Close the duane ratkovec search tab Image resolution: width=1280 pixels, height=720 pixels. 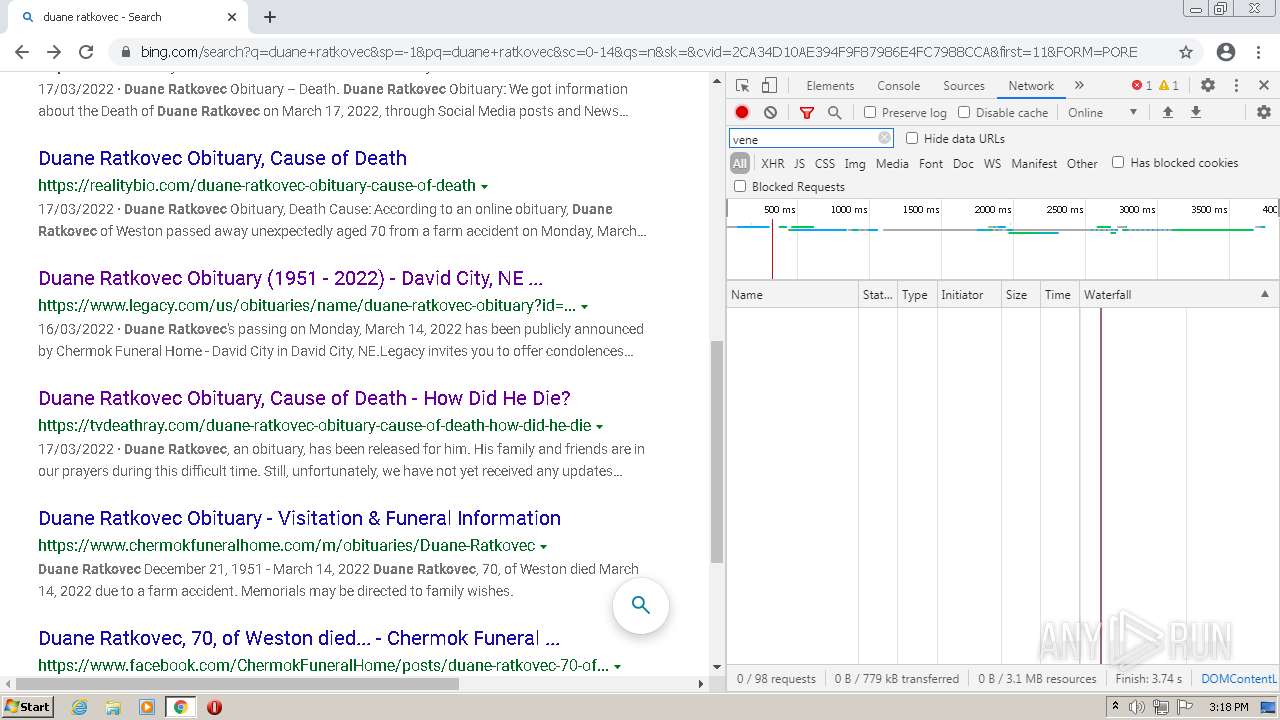(x=232, y=17)
